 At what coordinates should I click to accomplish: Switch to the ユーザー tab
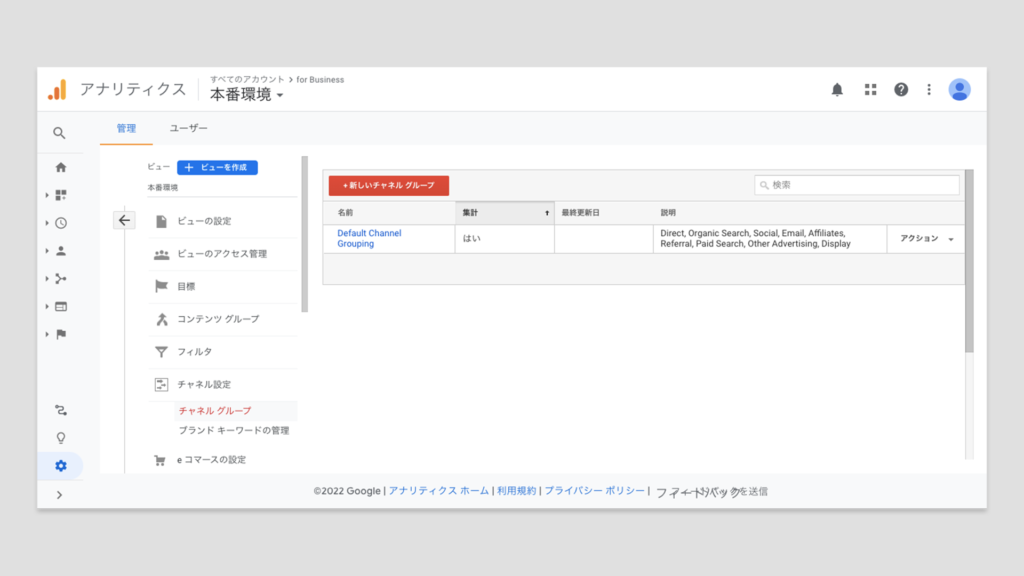189,128
